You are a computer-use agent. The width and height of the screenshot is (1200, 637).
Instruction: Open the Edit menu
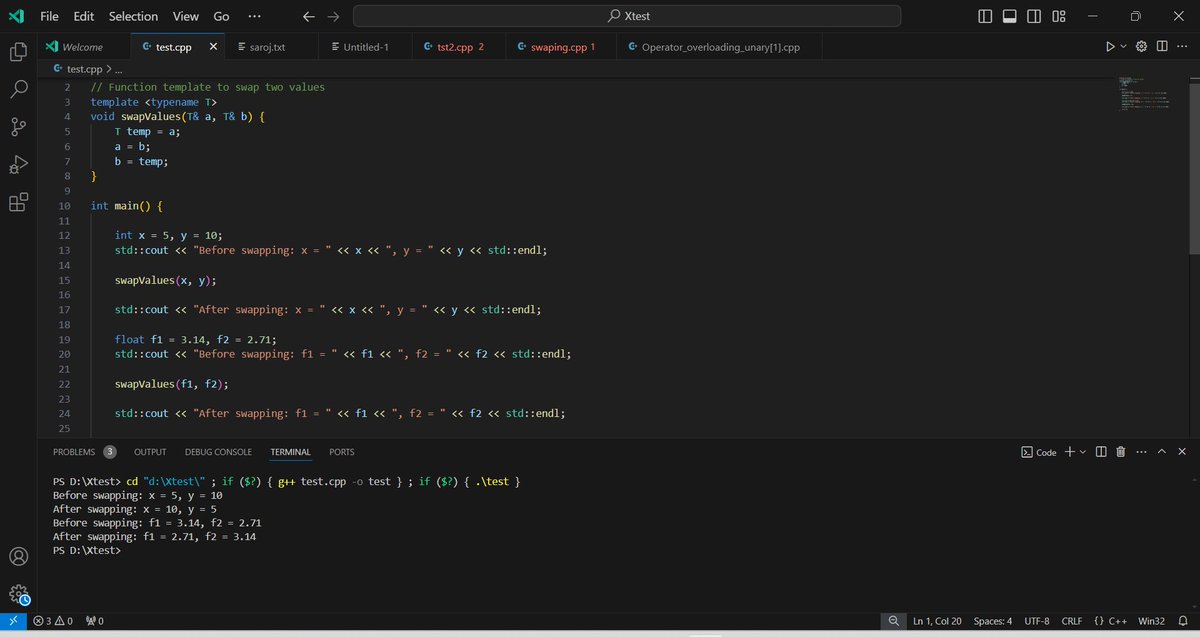pyautogui.click(x=84, y=16)
